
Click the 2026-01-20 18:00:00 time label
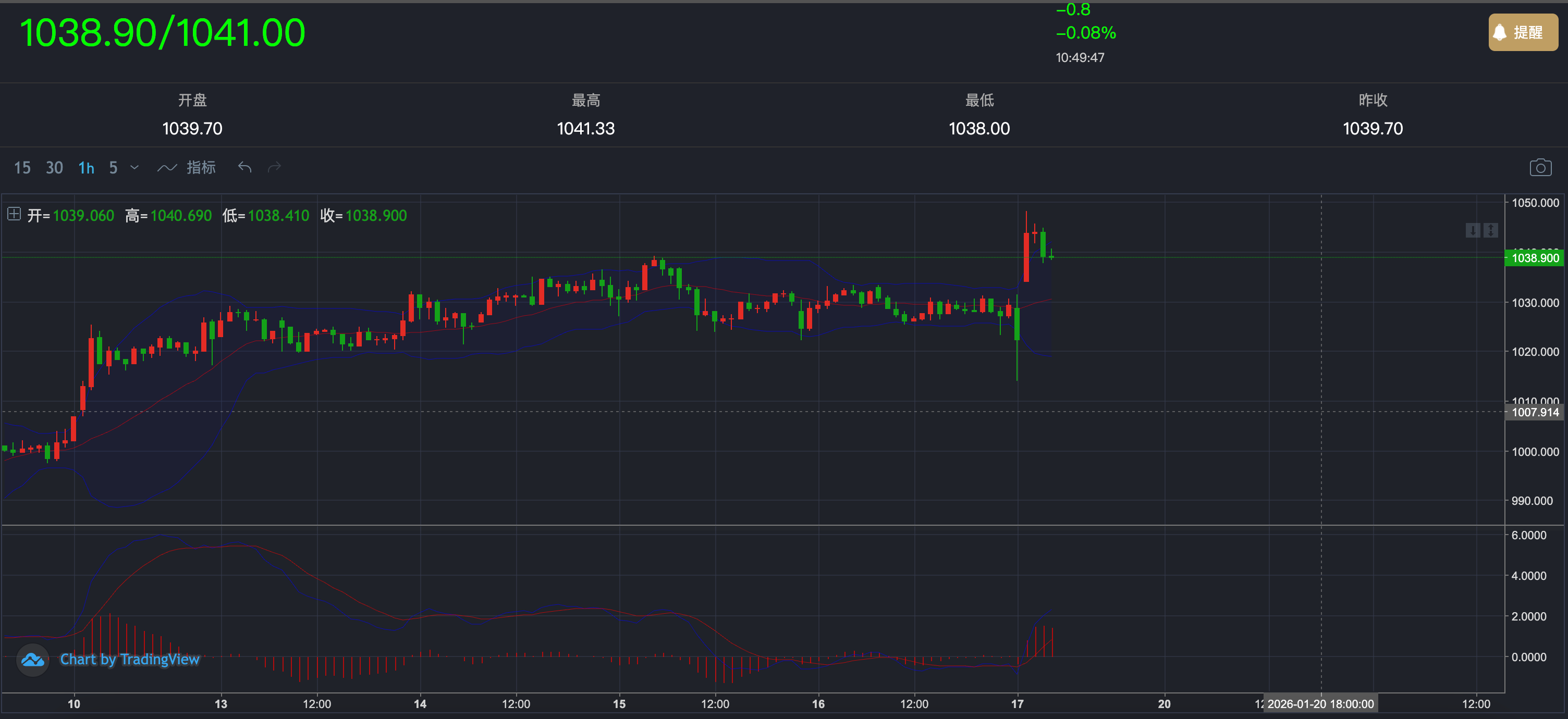[1320, 704]
